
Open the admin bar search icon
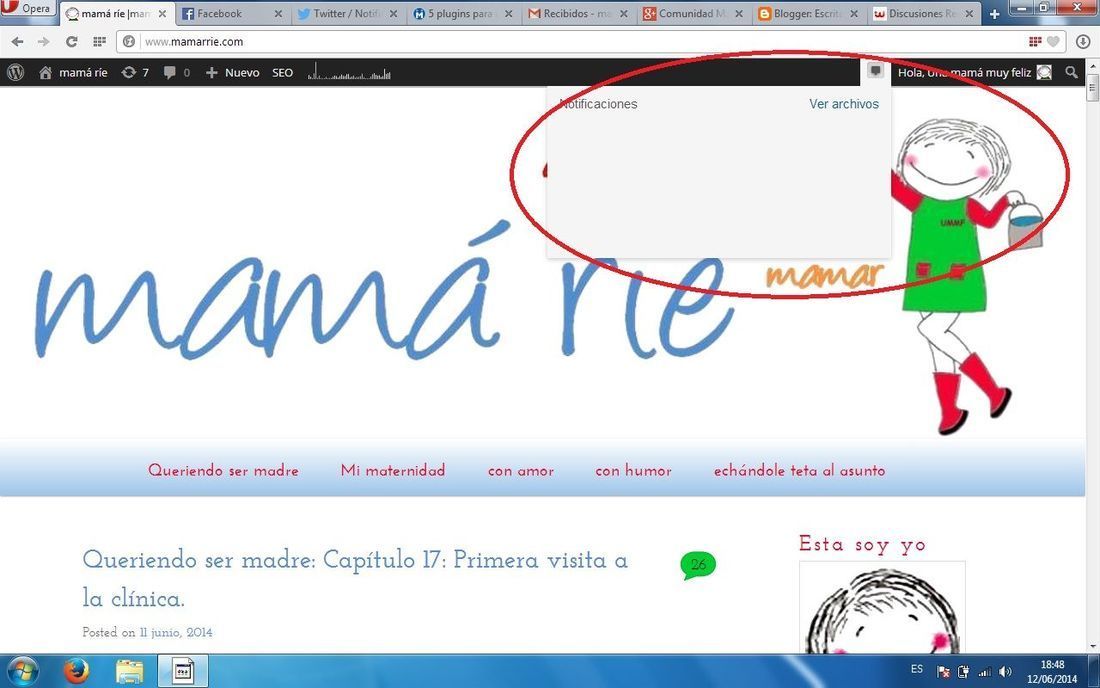(1071, 72)
